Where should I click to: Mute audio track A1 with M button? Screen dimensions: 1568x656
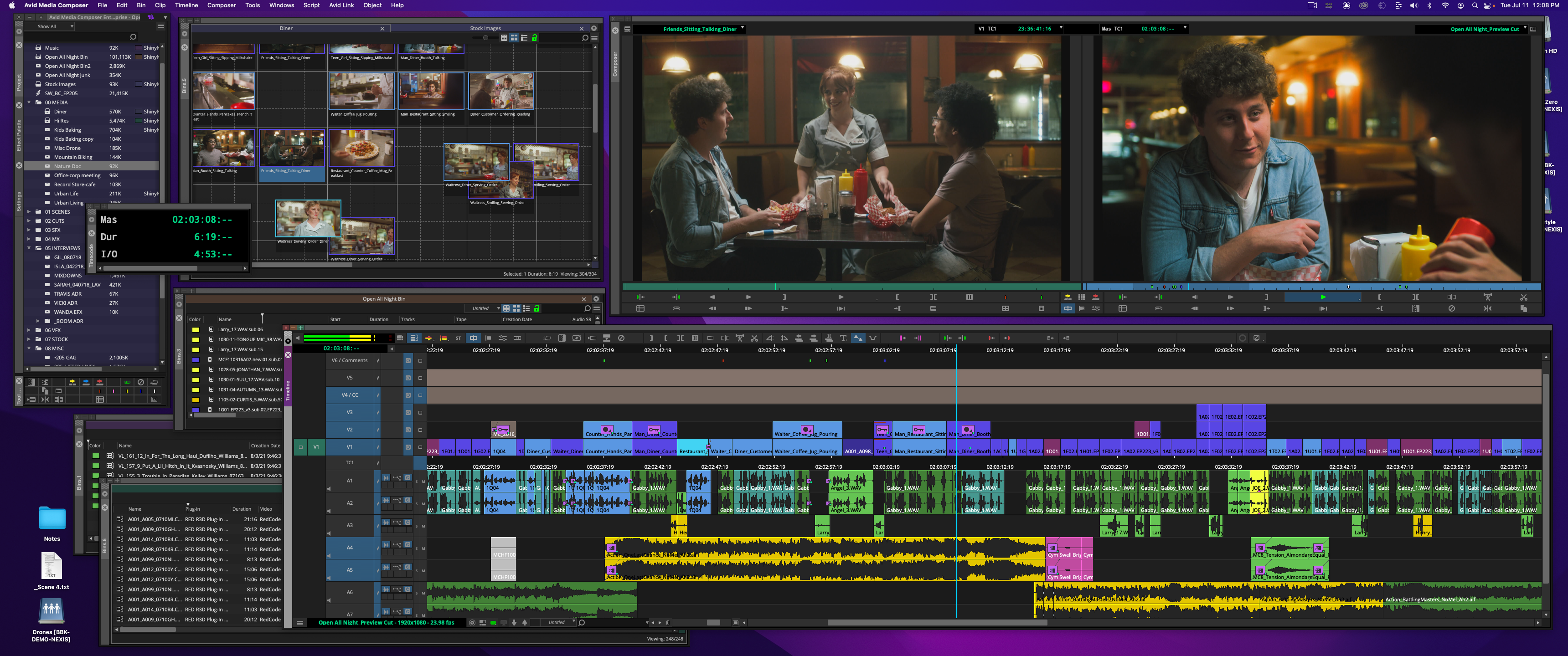point(423,482)
